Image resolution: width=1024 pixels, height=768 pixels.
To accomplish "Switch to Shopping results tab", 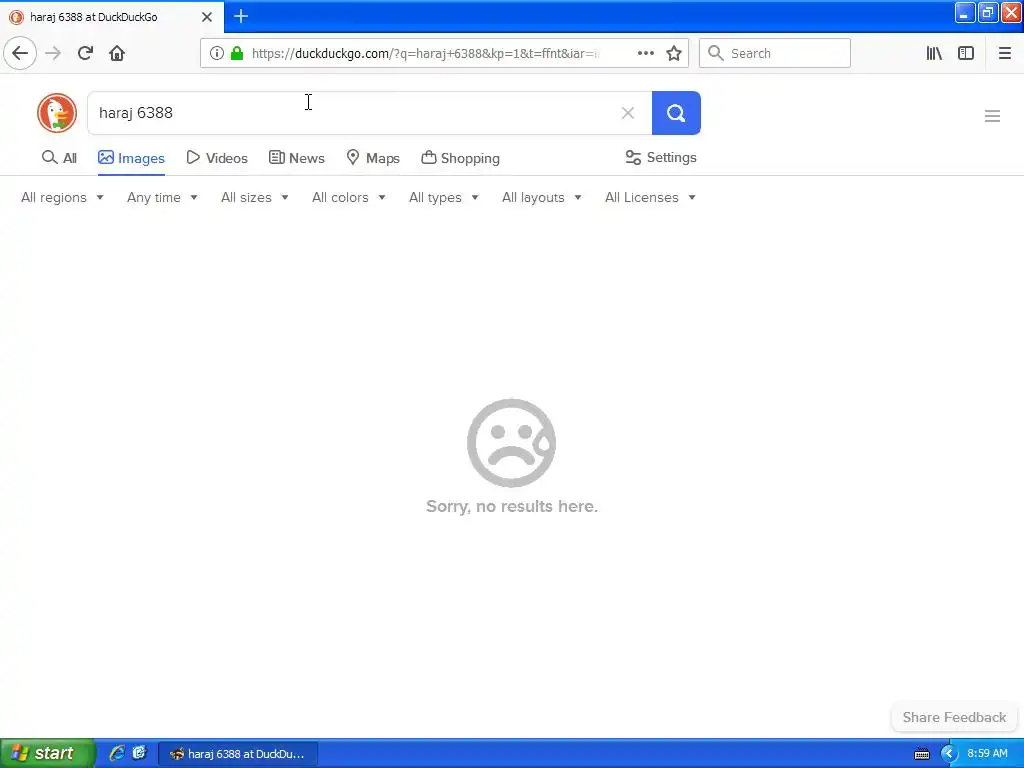I will (x=460, y=158).
